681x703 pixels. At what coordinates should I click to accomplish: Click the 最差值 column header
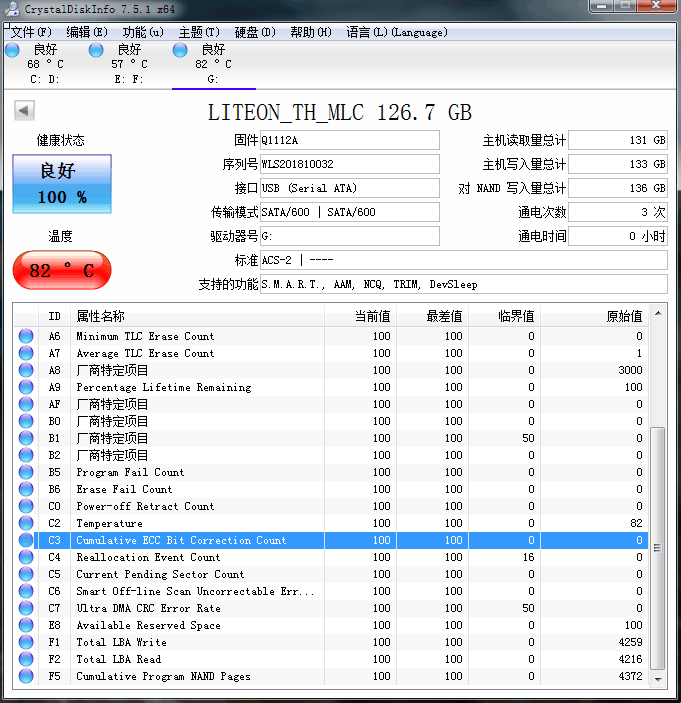point(433,317)
